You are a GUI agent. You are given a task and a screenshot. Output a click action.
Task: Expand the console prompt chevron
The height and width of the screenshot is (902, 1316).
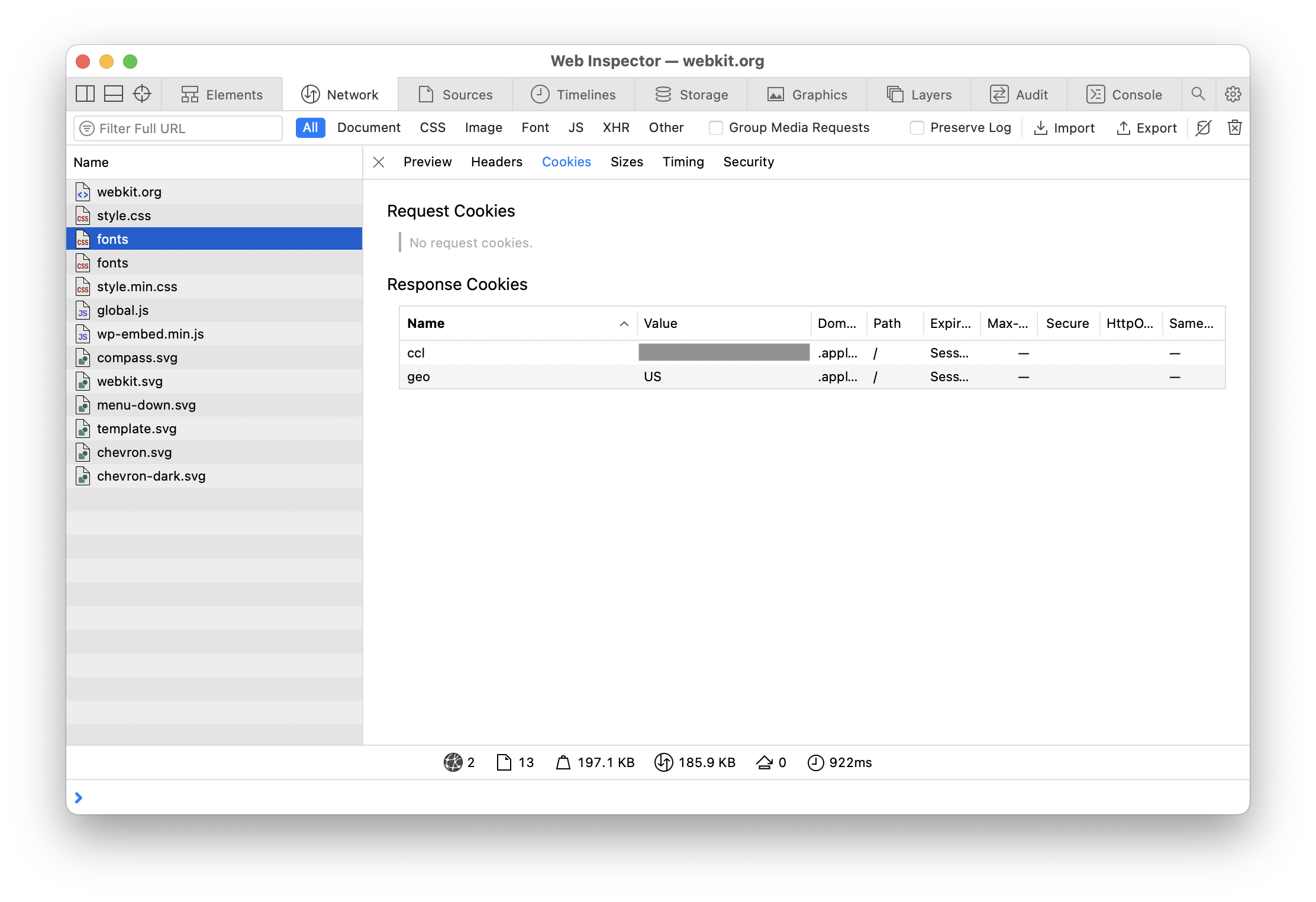tap(79, 798)
